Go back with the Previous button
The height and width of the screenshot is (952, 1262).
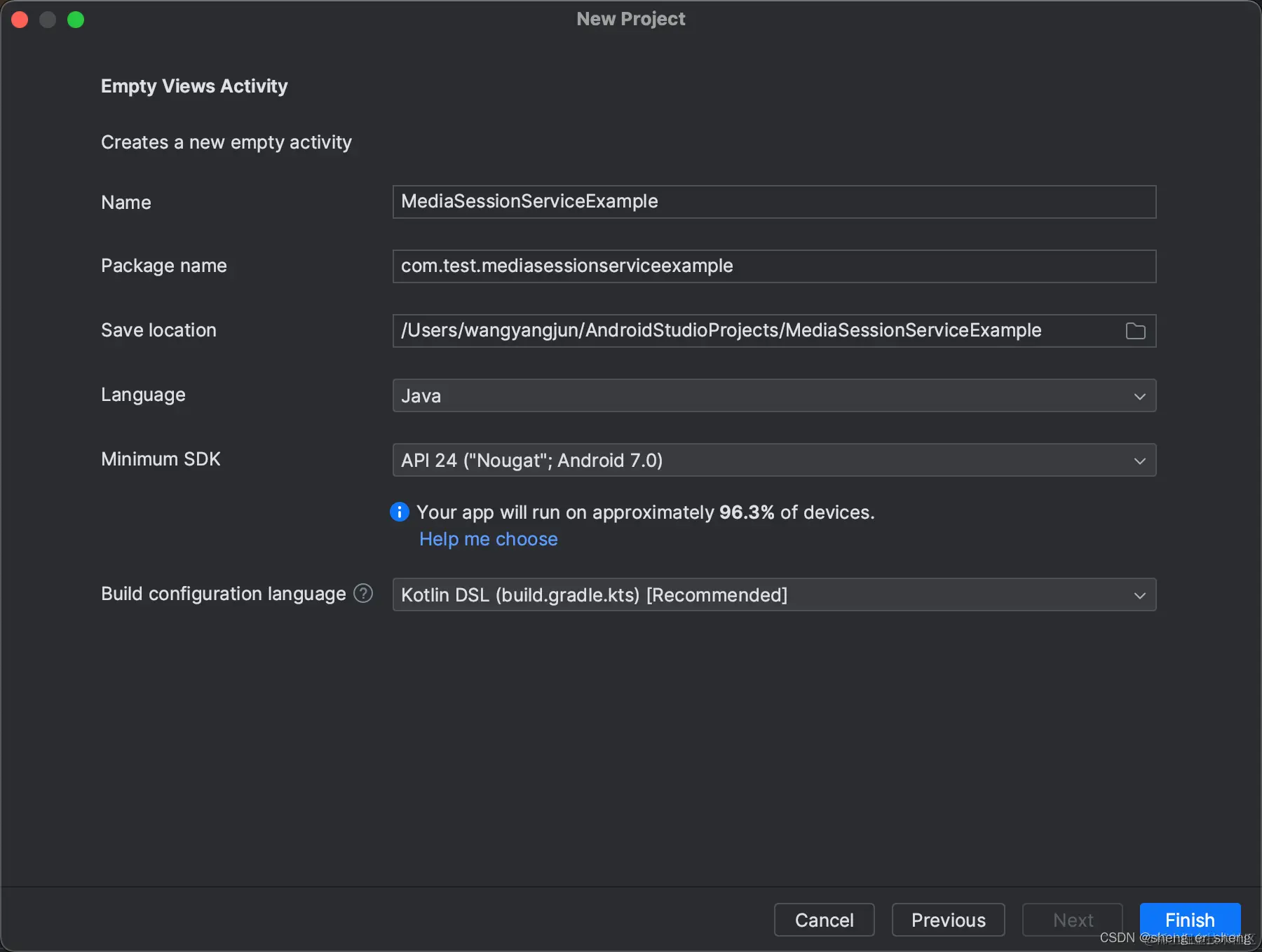click(948, 920)
